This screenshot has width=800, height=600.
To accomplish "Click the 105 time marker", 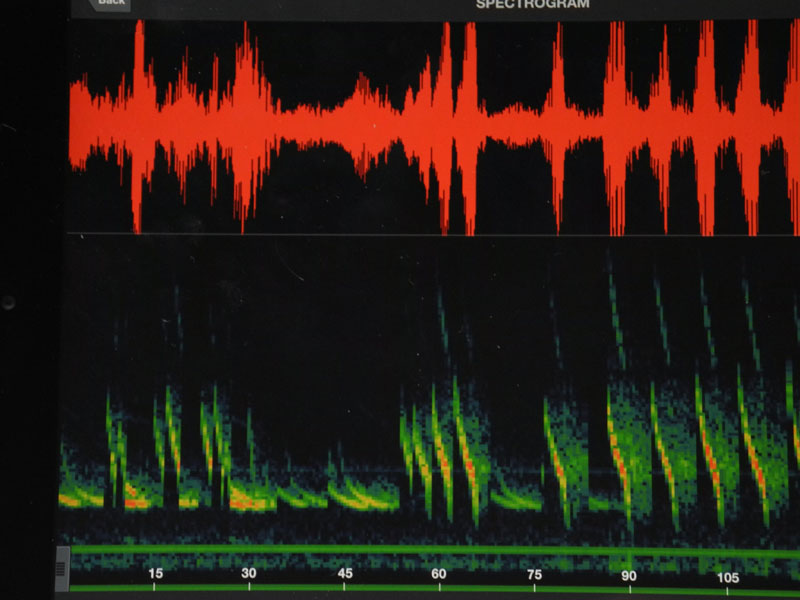I will click(x=728, y=578).
